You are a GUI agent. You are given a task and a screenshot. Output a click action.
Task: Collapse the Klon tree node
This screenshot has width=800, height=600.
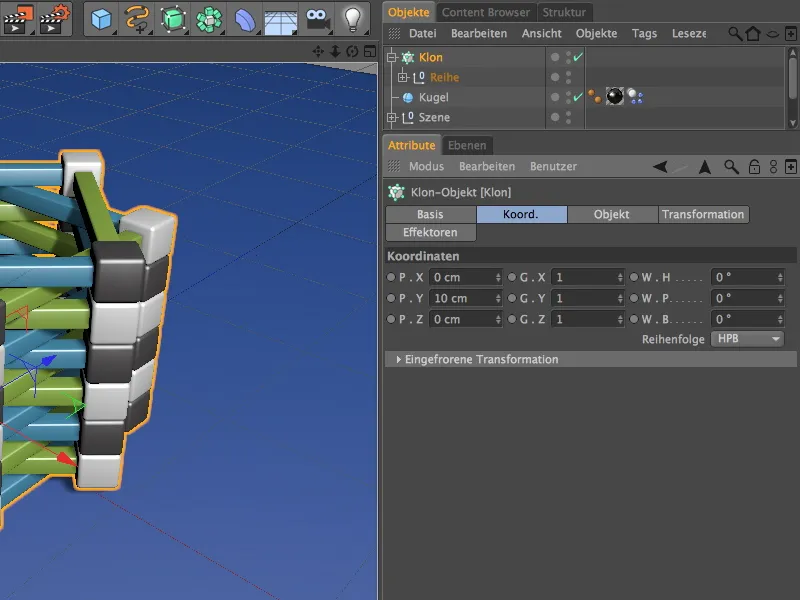click(x=391, y=57)
